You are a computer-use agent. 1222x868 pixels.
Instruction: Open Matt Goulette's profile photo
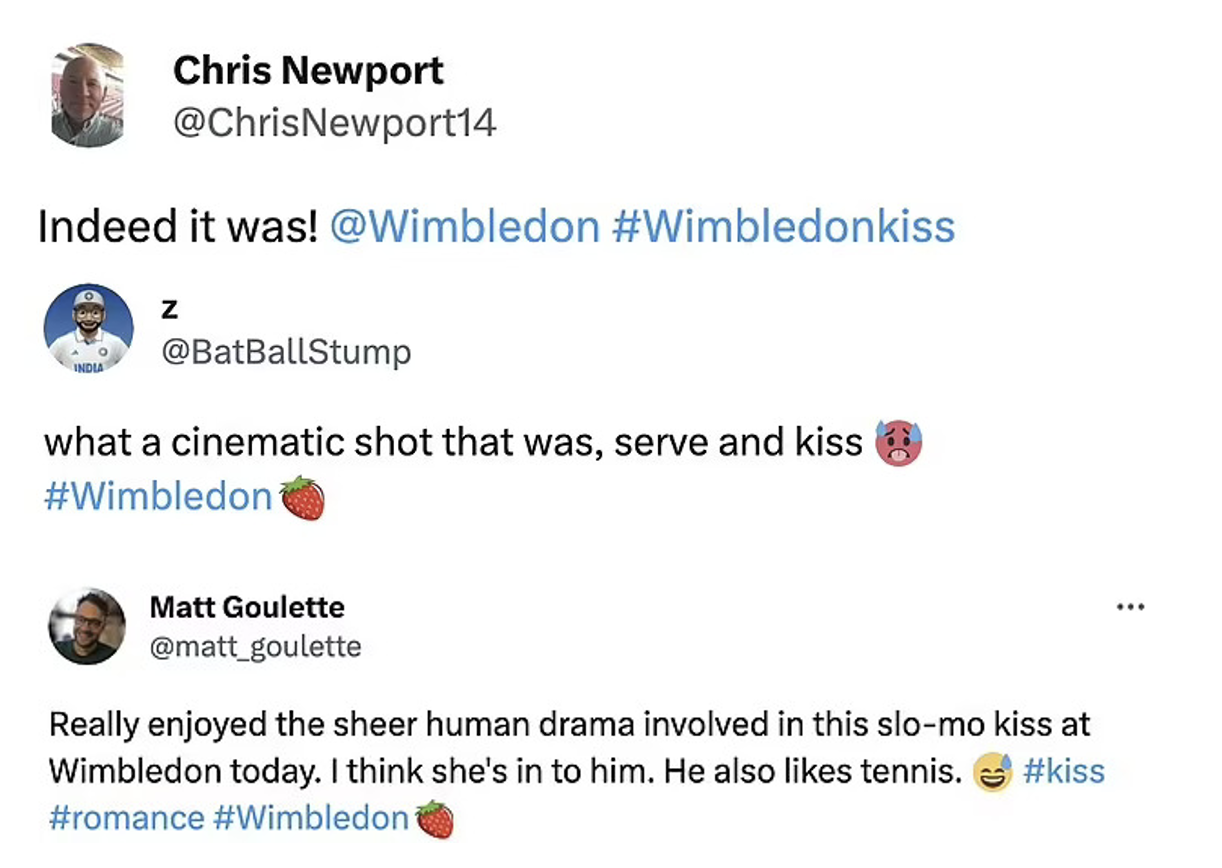[87, 626]
